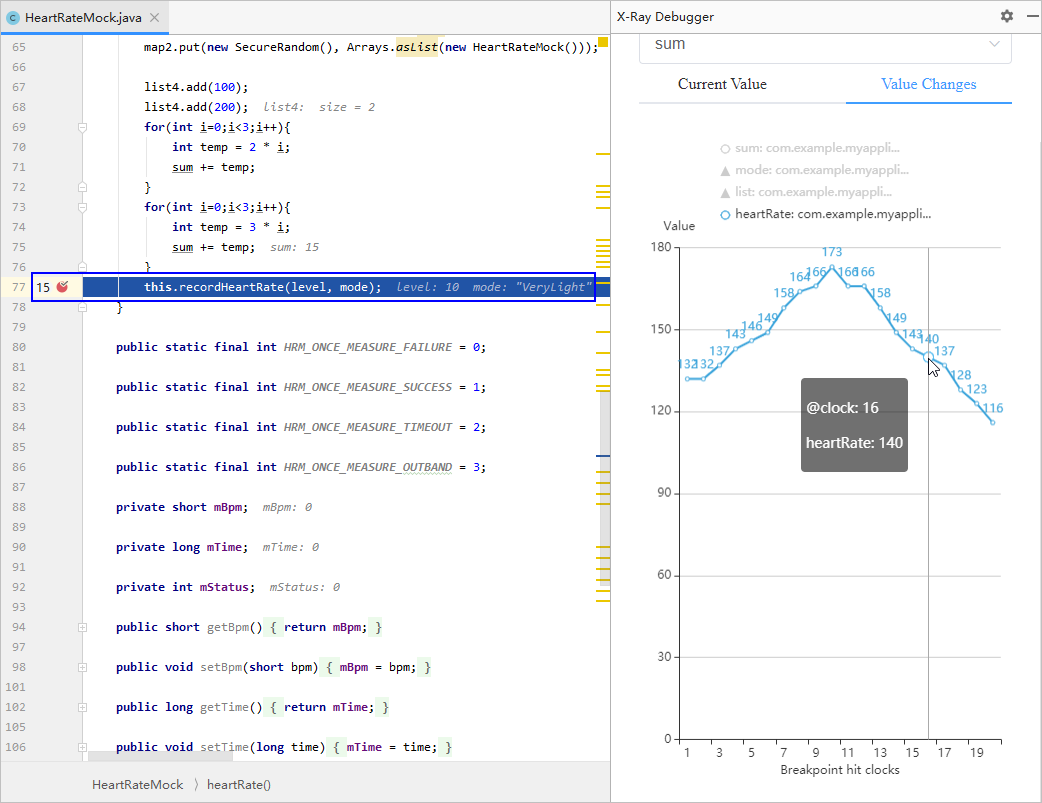This screenshot has height=803, width=1042.
Task: Expand the getBpm method at line 94
Action: click(x=82, y=627)
